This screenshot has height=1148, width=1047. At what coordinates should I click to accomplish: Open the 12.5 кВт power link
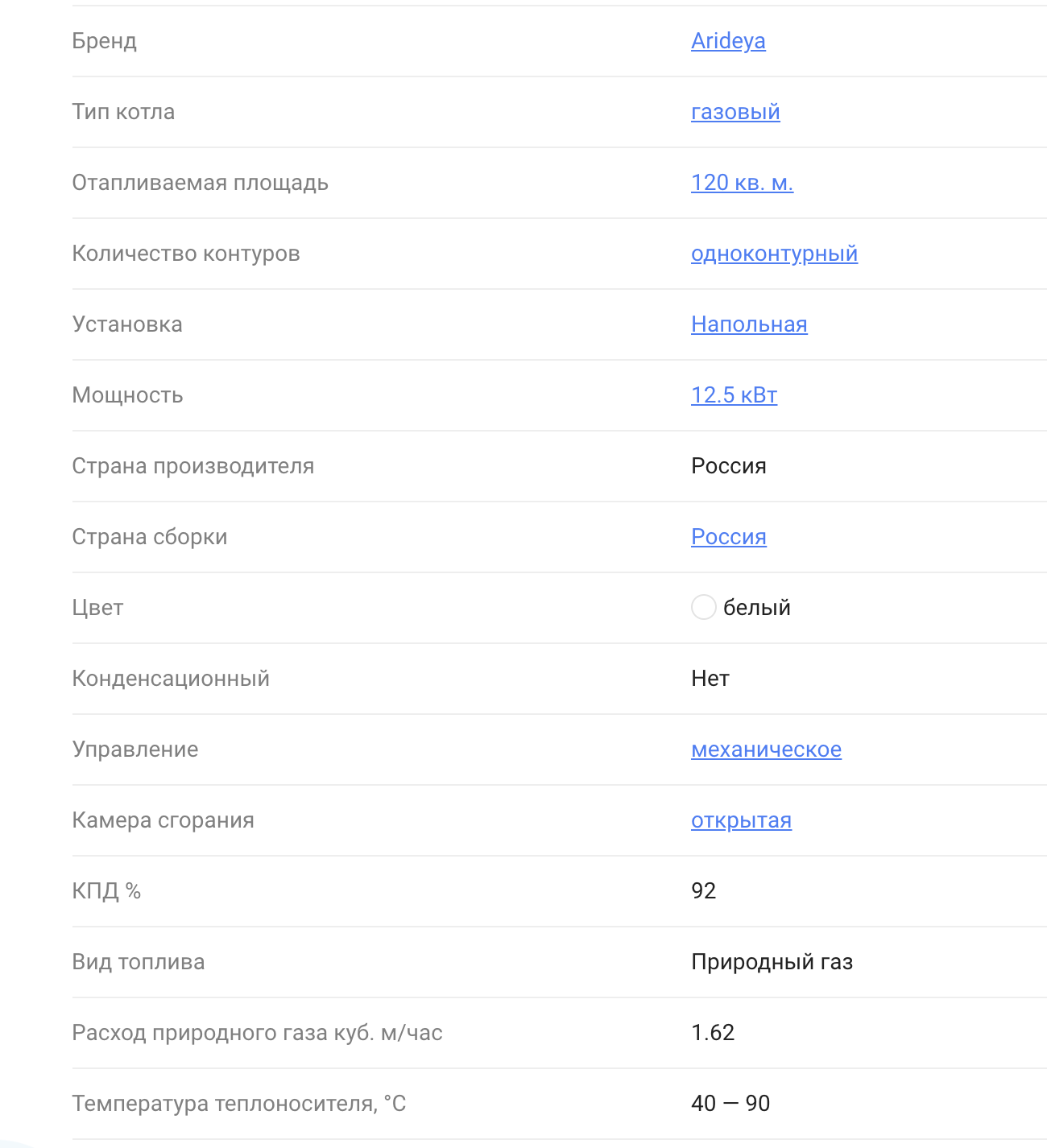(734, 395)
